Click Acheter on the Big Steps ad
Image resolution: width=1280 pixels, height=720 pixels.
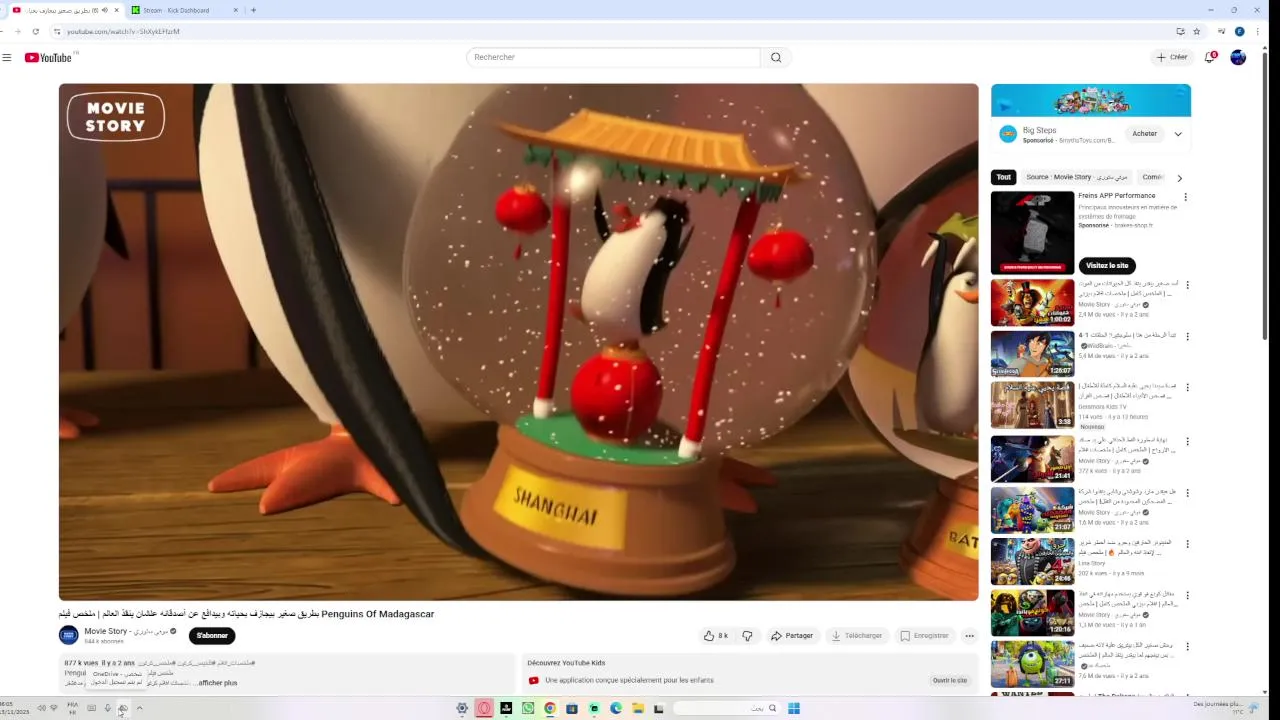1145,134
